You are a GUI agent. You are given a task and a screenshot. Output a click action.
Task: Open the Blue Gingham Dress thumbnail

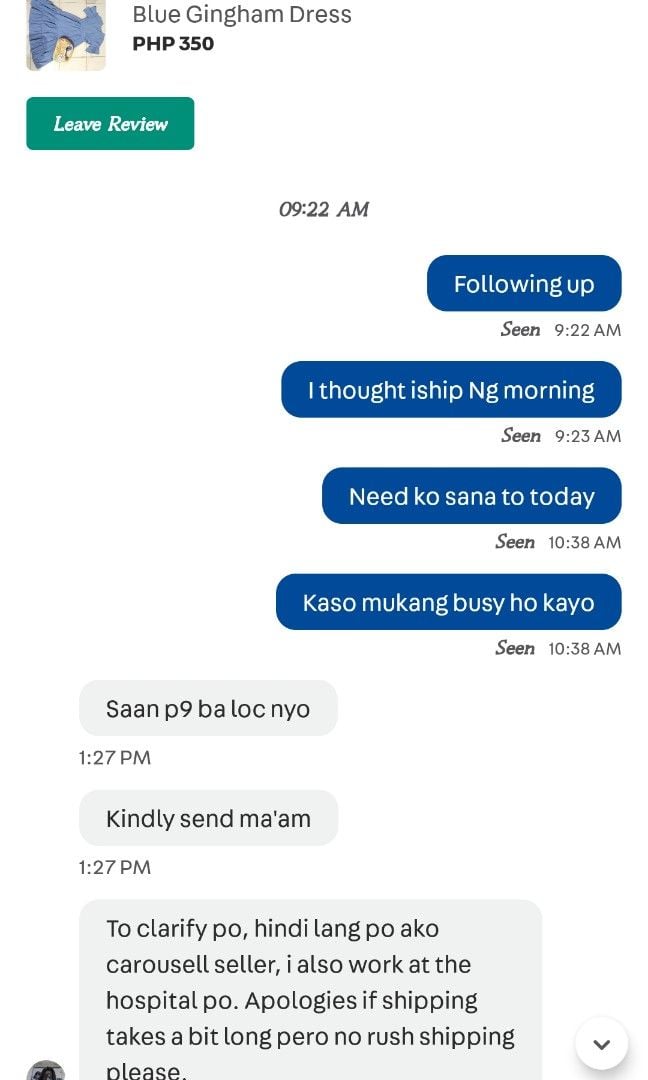pyautogui.click(x=66, y=34)
